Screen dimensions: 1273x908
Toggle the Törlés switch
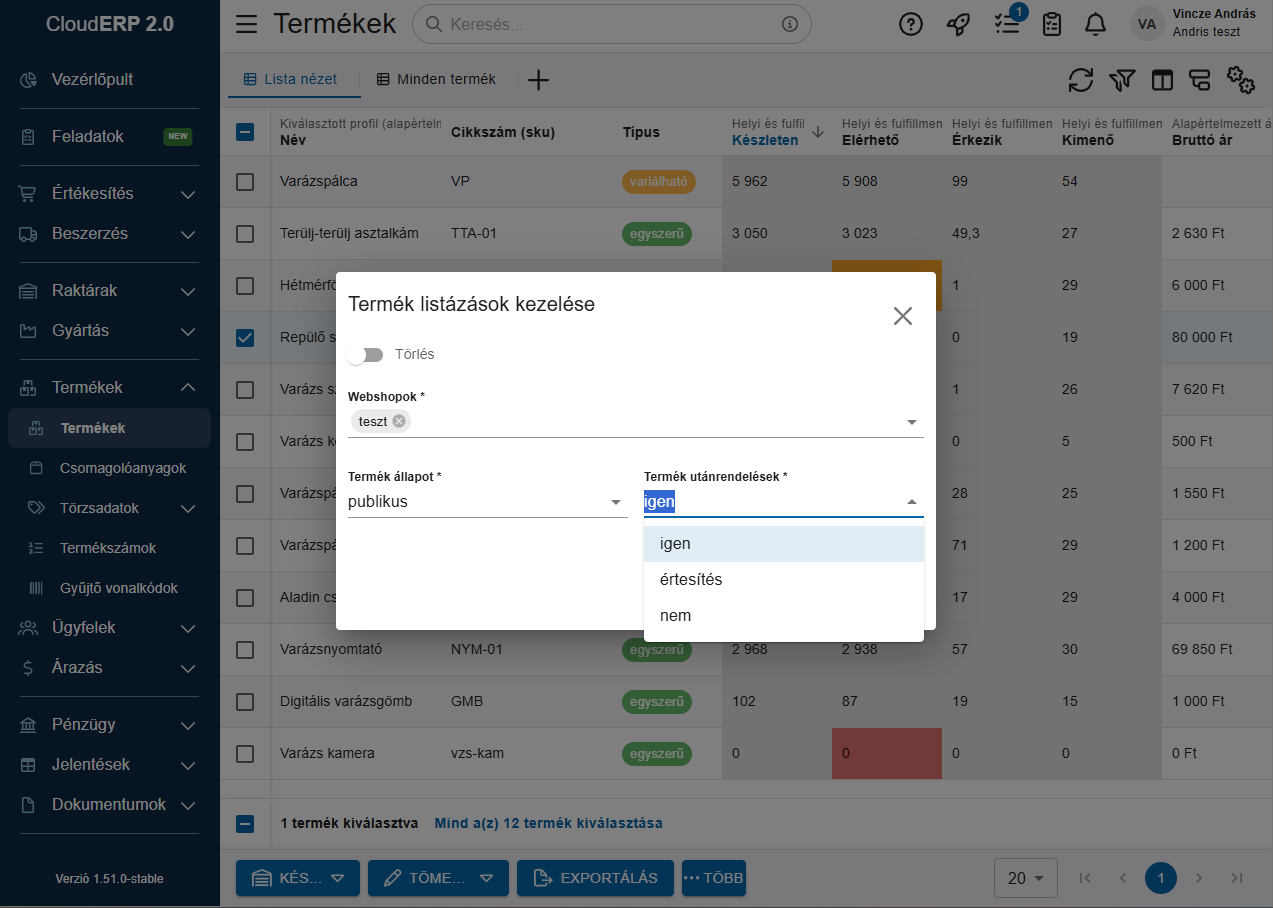point(366,354)
